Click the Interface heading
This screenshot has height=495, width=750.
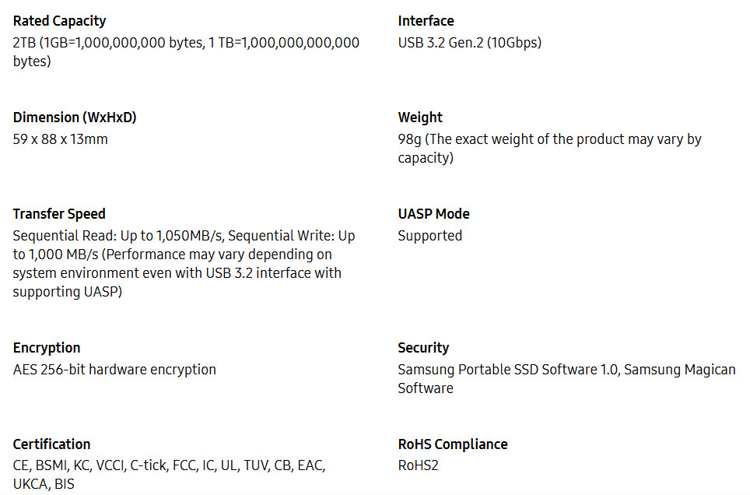pos(426,21)
